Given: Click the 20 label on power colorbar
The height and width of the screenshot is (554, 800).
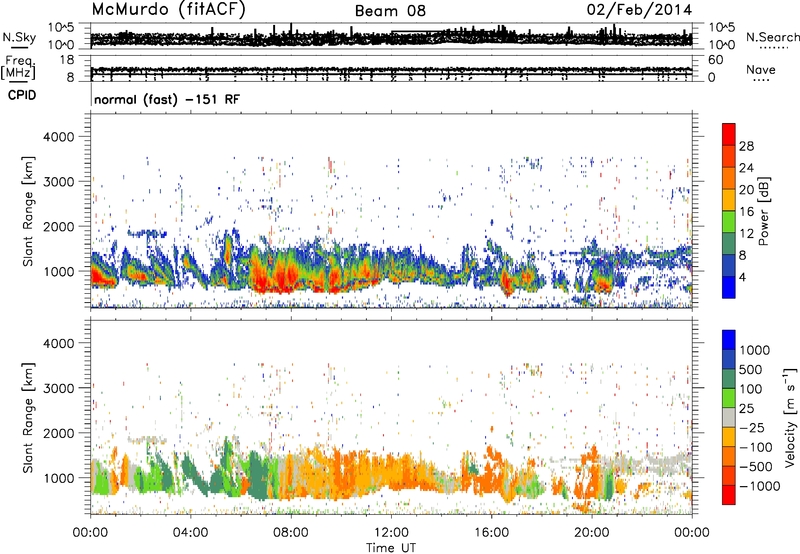Looking at the screenshot, I should pyautogui.click(x=746, y=190).
